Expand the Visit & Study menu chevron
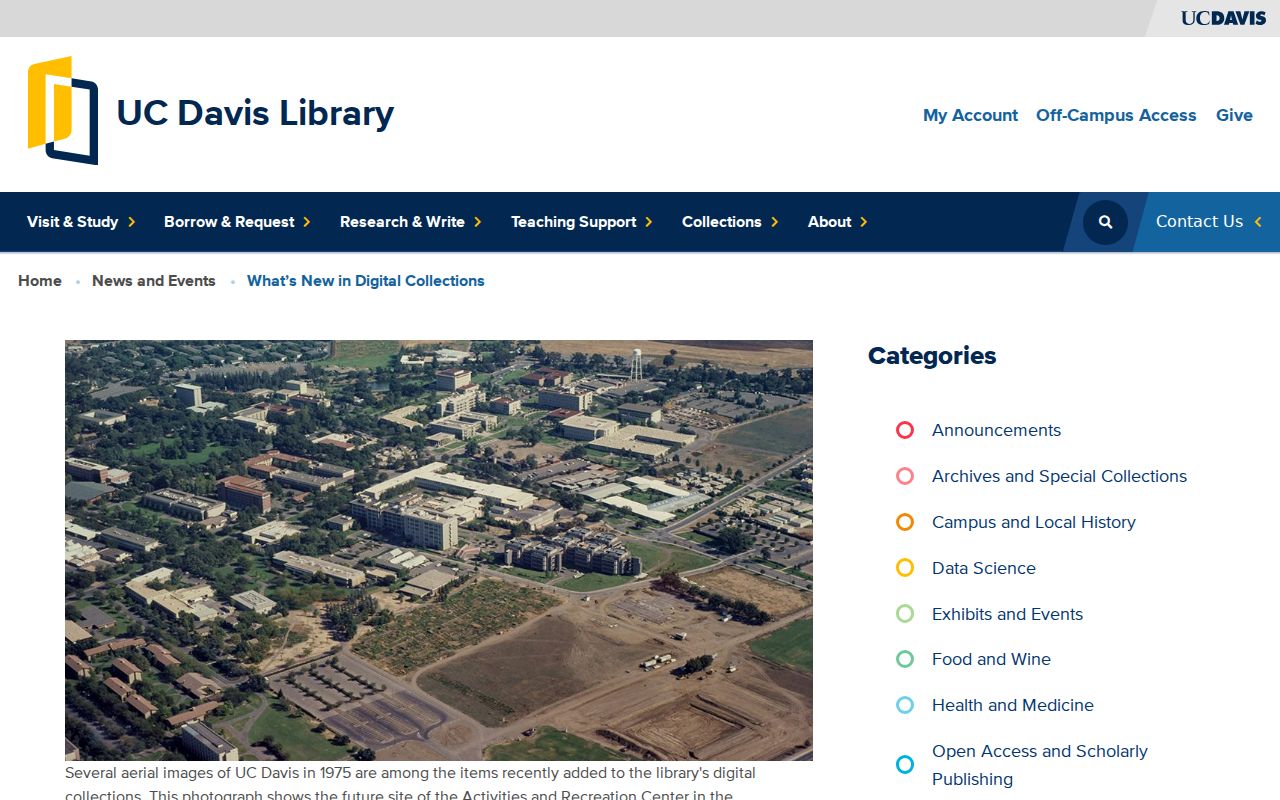The width and height of the screenshot is (1280, 800). (x=132, y=222)
